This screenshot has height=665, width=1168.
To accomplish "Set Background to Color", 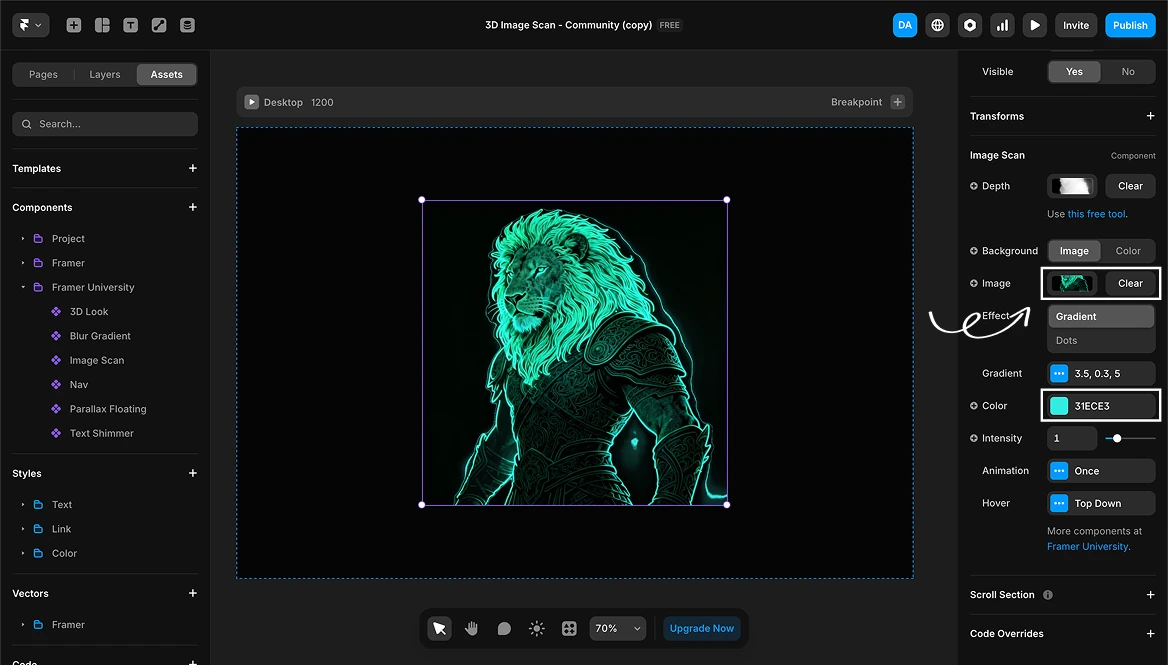I will (1128, 251).
